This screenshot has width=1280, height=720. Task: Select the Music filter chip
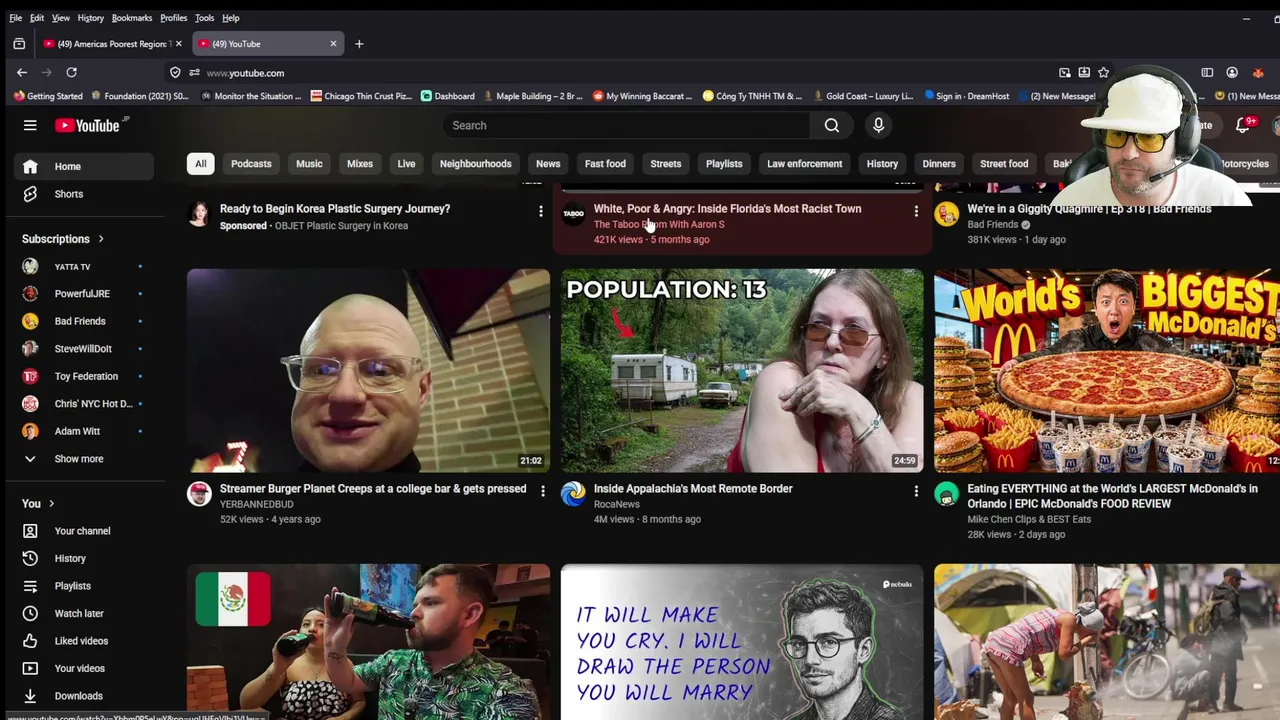pos(309,164)
